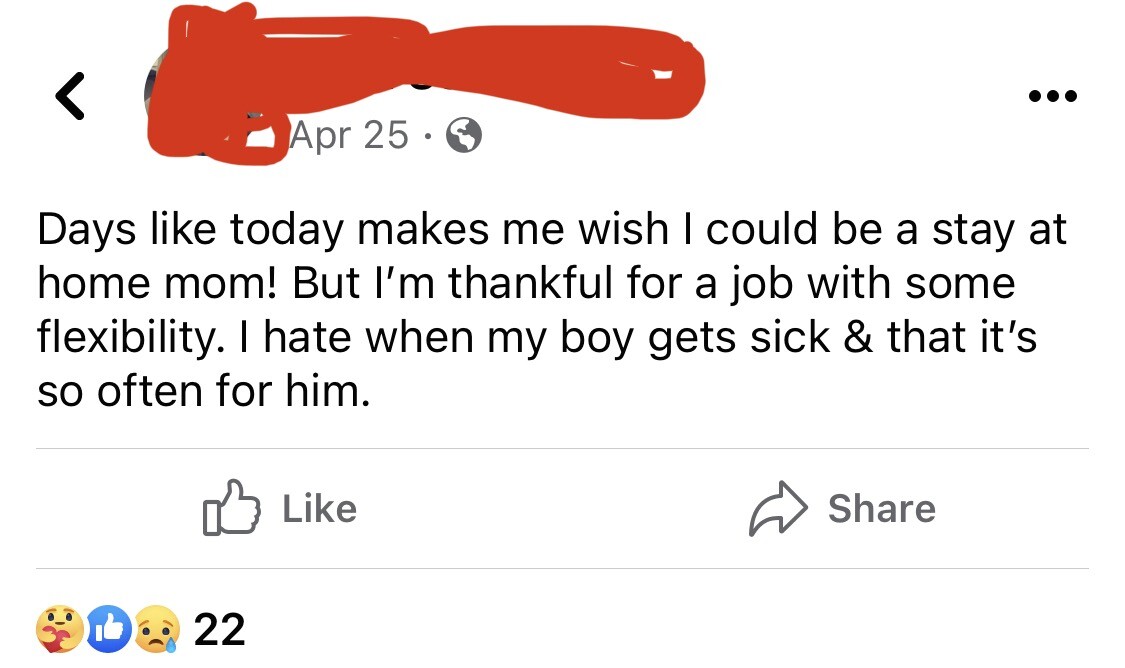
Task: Click the post's first line beginning "Days like today"
Action: pyautogui.click(x=552, y=231)
